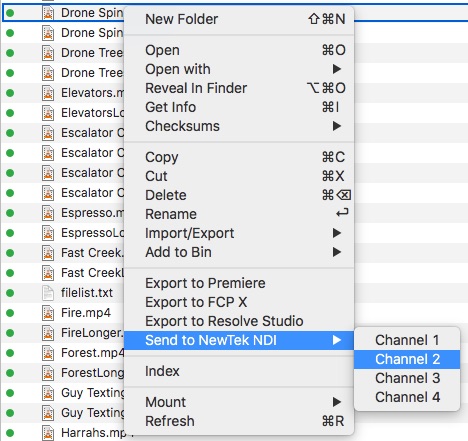Screen dimensions: 468x441
Task: Click the Fire.mp4 video file icon
Action: click(x=48, y=313)
